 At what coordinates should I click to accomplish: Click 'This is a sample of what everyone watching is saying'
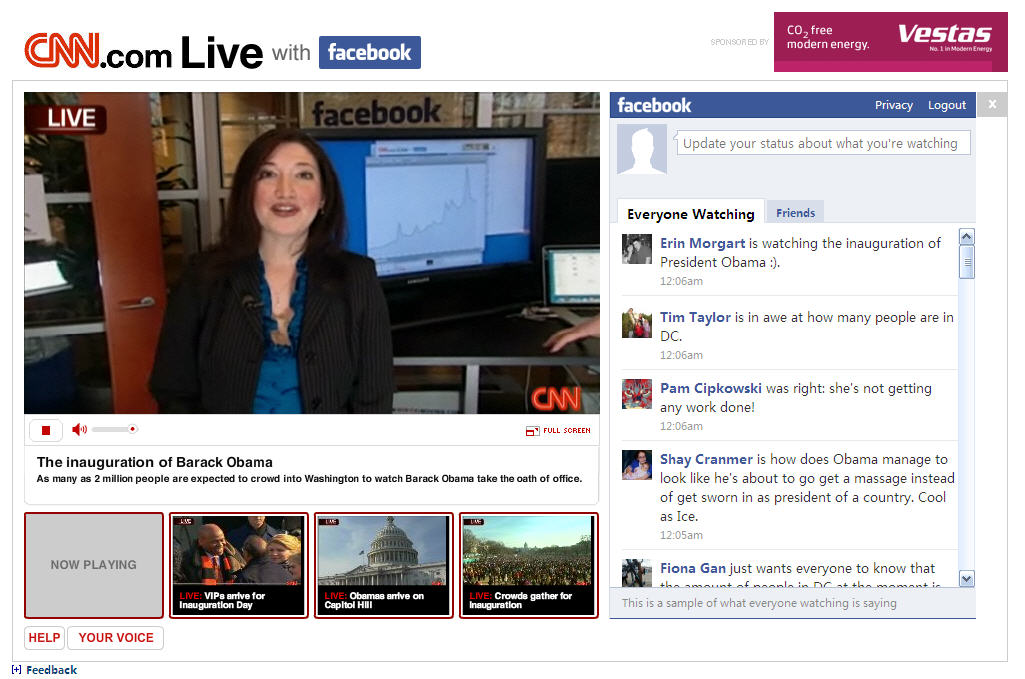[x=759, y=603]
